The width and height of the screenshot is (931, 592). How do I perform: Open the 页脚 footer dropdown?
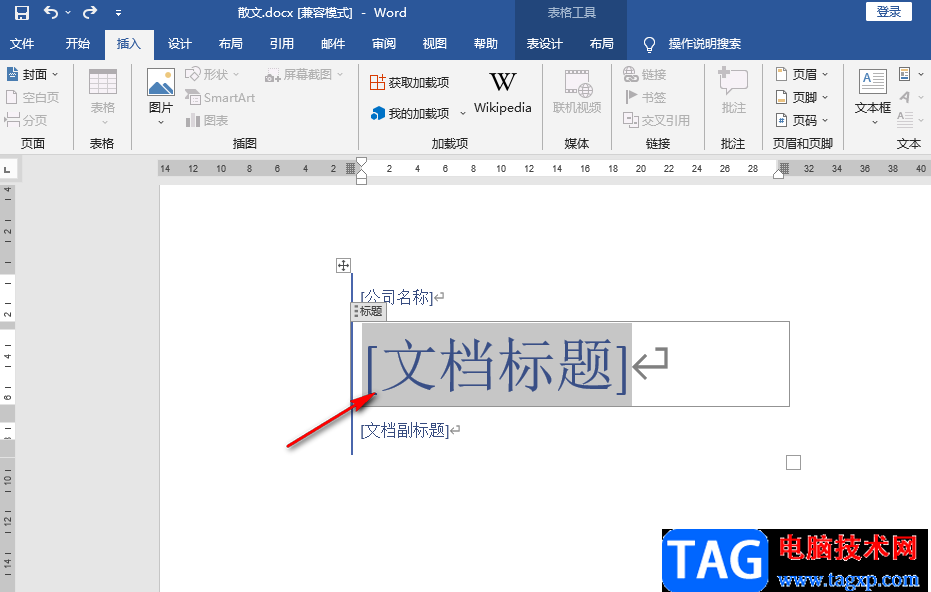point(802,97)
